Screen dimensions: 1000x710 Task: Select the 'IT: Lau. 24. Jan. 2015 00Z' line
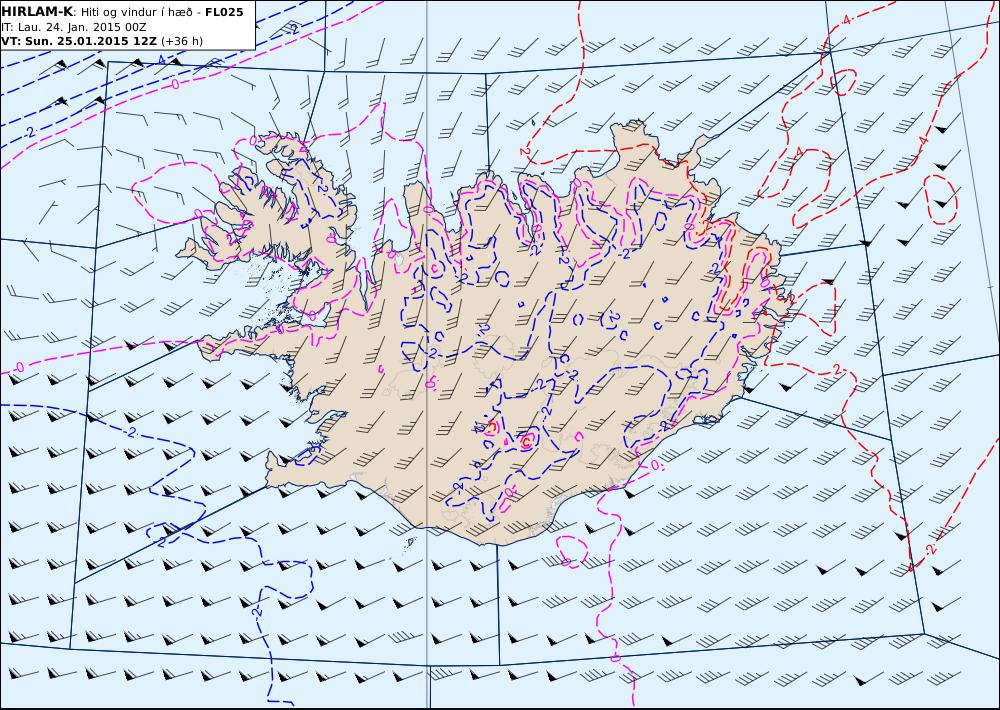pyautogui.click(x=74, y=27)
